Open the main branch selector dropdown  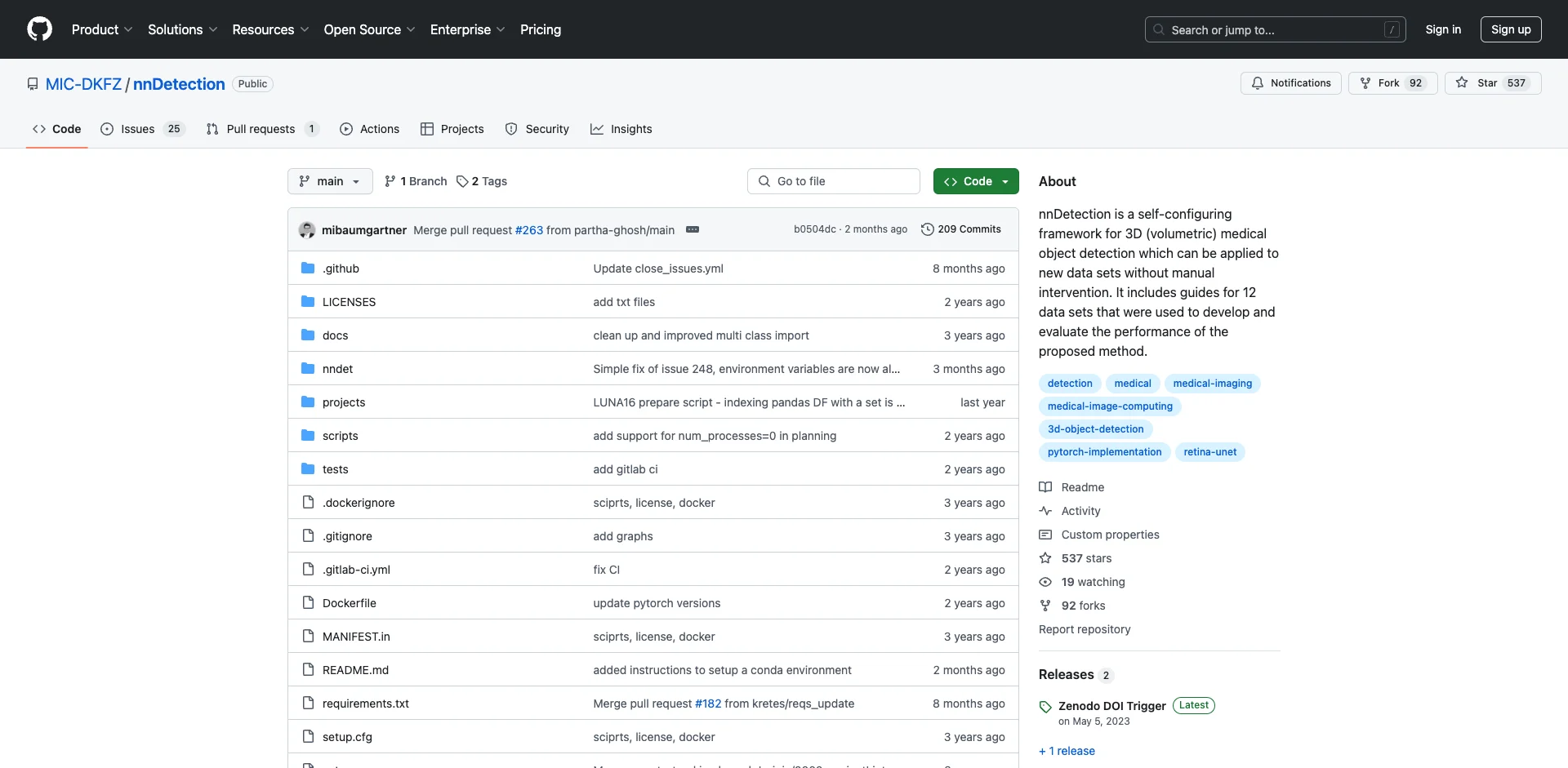(330, 181)
